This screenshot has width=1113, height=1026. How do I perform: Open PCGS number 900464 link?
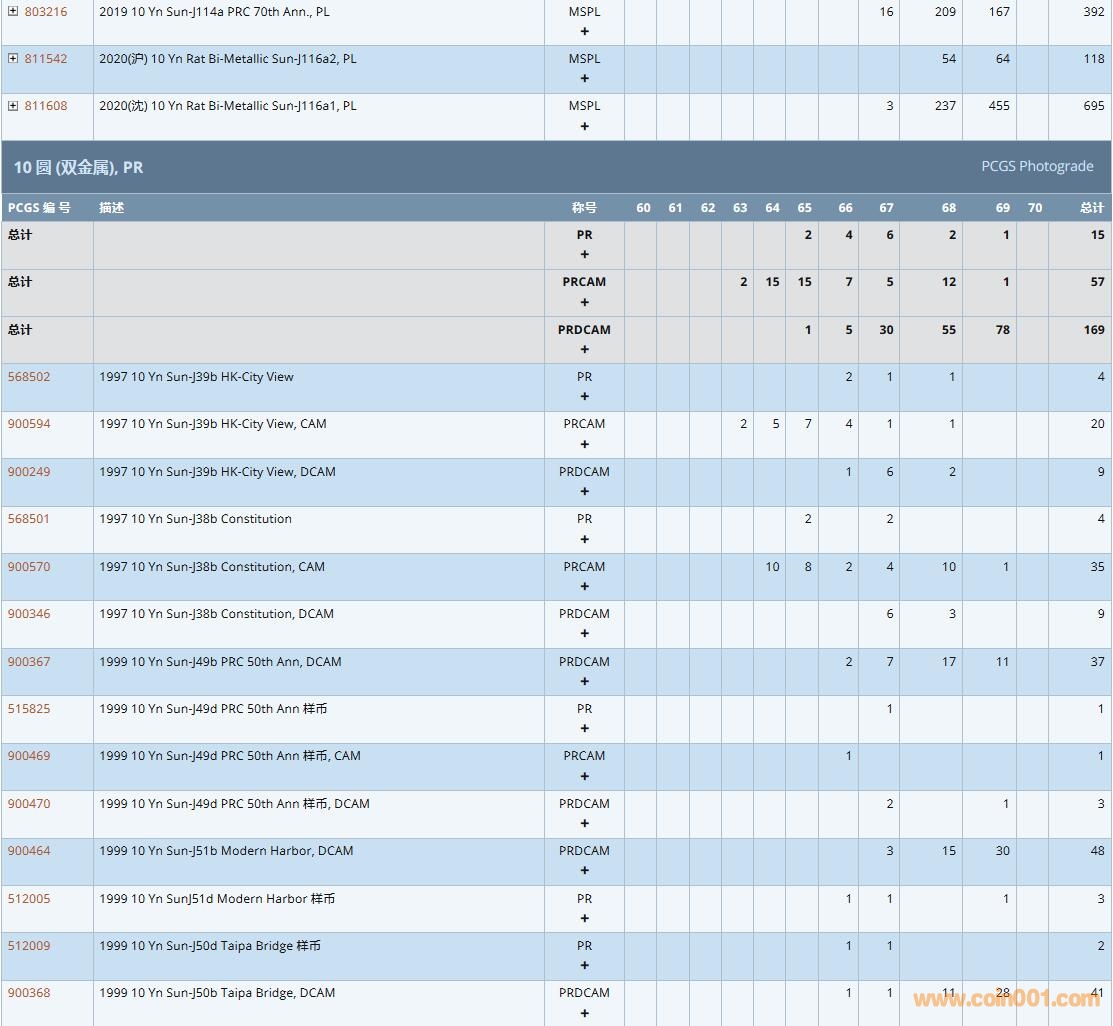(29, 851)
